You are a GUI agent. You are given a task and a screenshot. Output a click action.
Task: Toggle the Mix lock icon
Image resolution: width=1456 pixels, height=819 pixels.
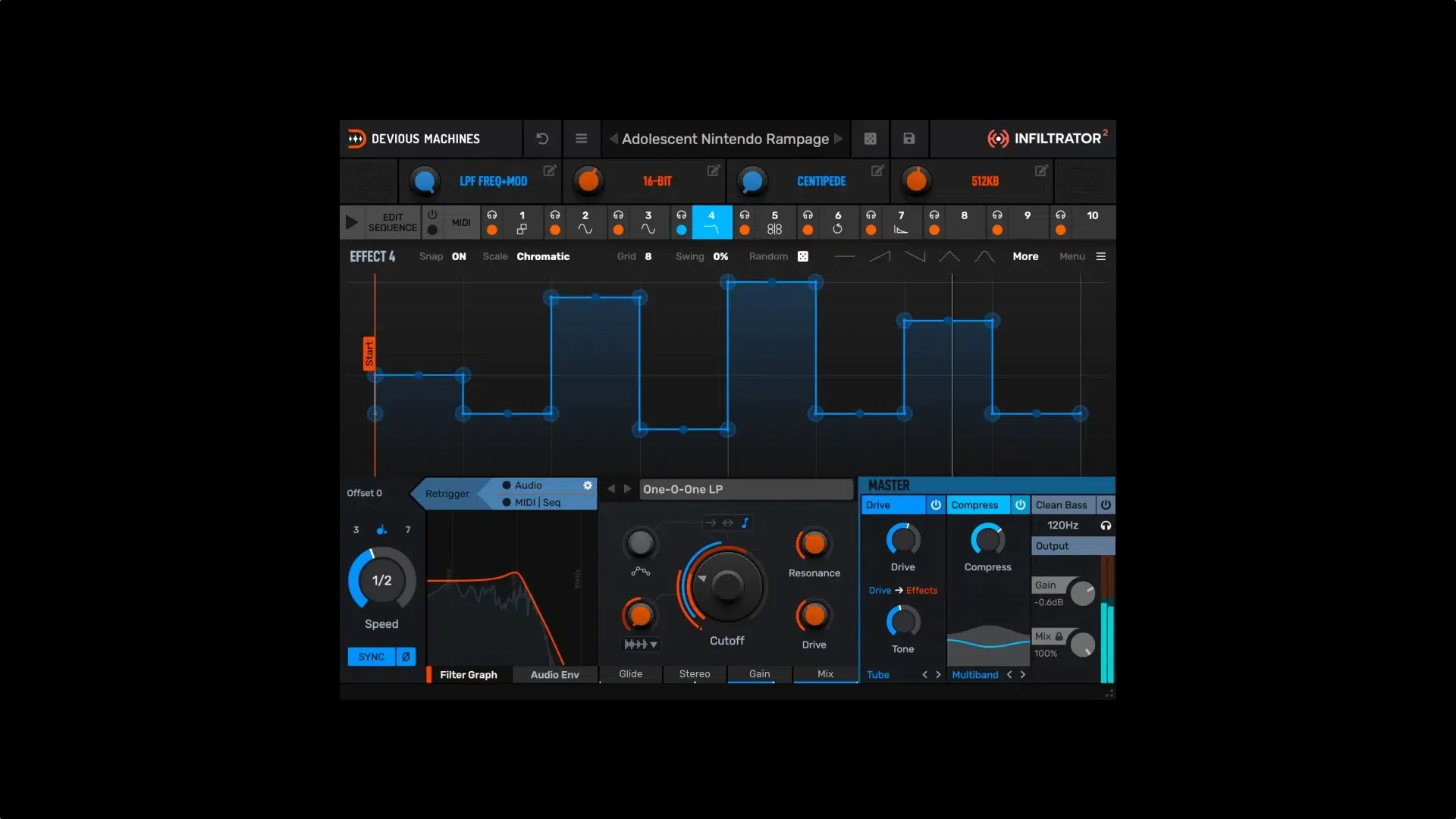1059,637
